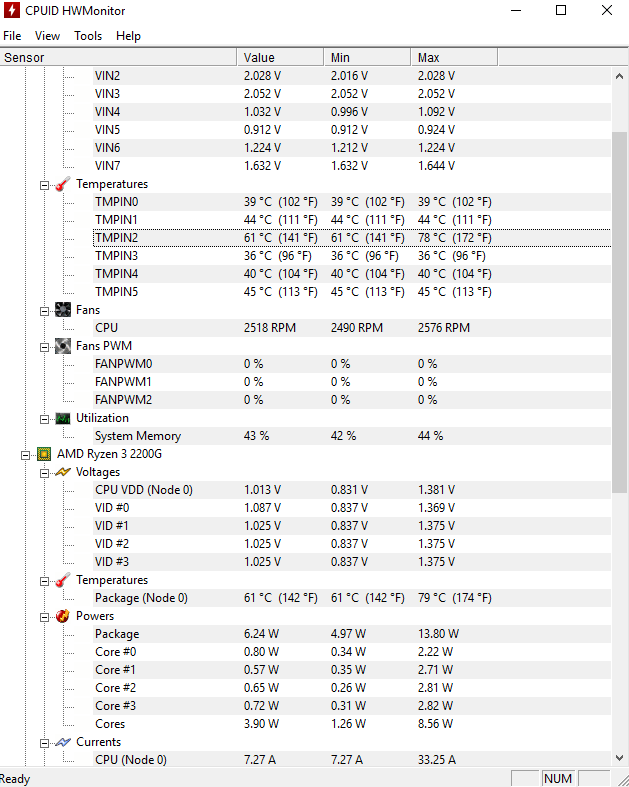The height and width of the screenshot is (787, 629).
Task: Click the thermometer icon beside motherboard Temperatures
Action: (x=63, y=184)
